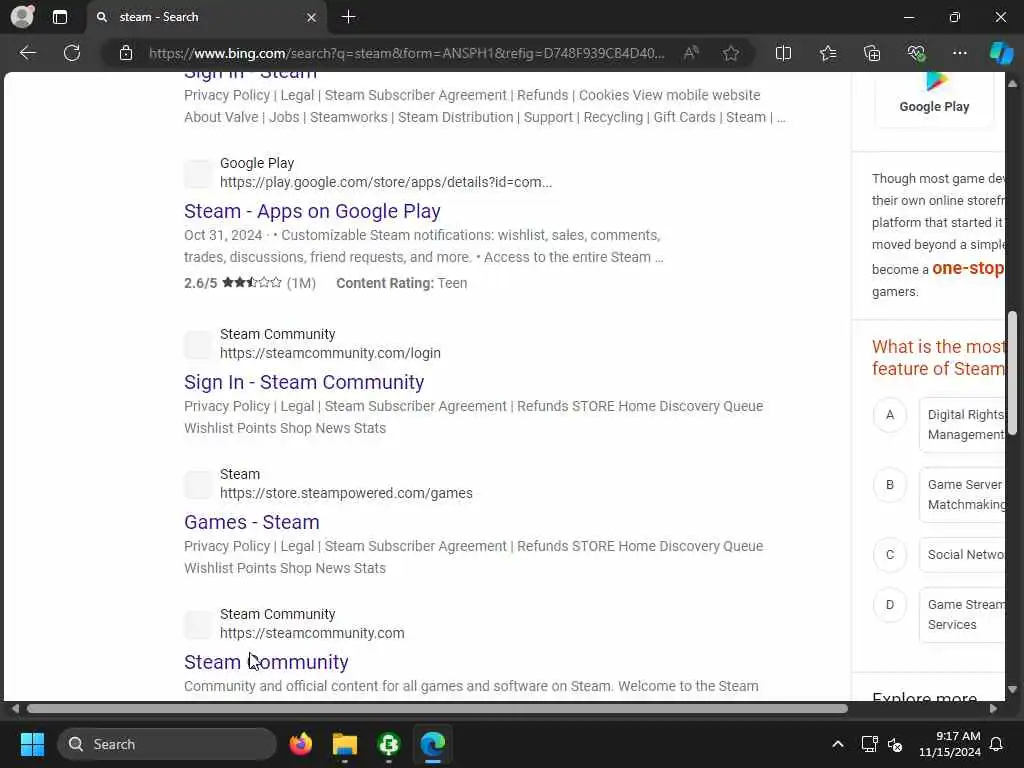Image resolution: width=1024 pixels, height=768 pixels.
Task: Click the steamcommunity.com/login URL
Action: point(330,353)
